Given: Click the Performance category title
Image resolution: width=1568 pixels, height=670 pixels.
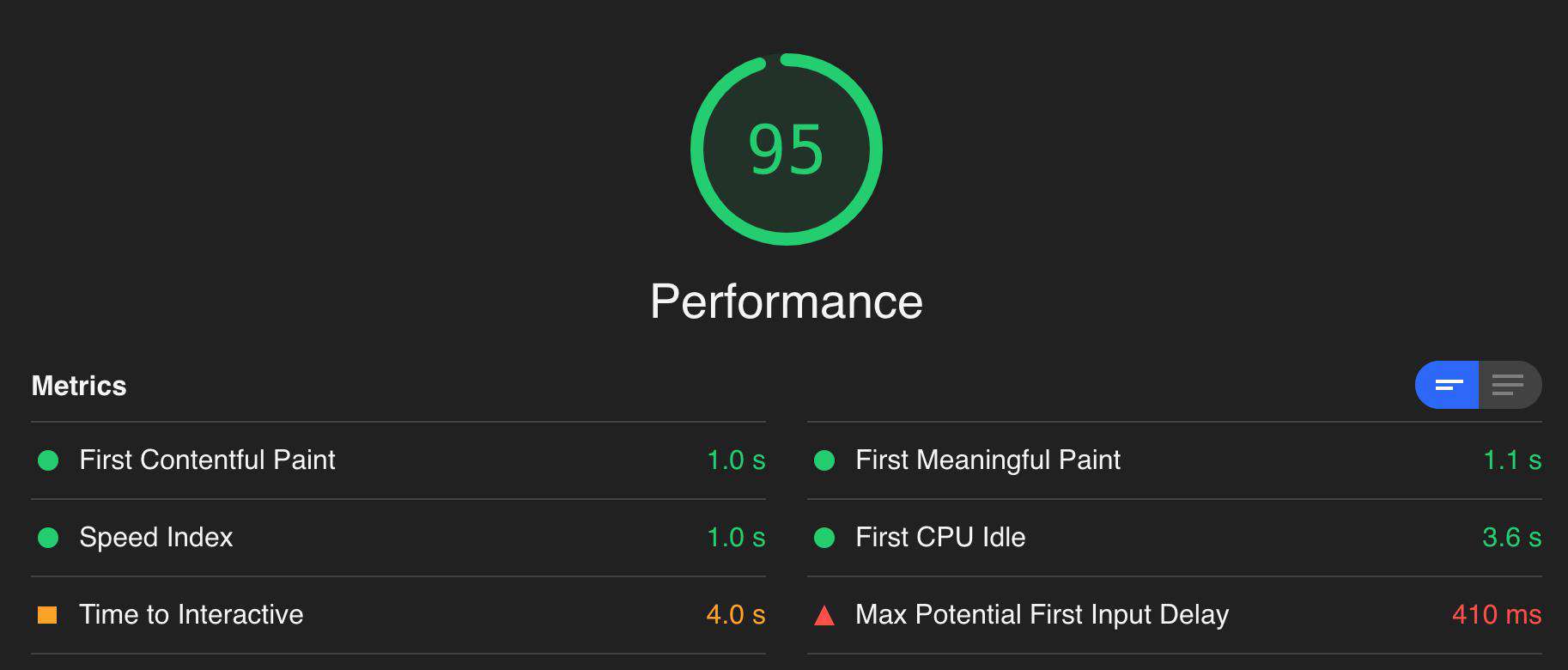Looking at the screenshot, I should click(786, 301).
